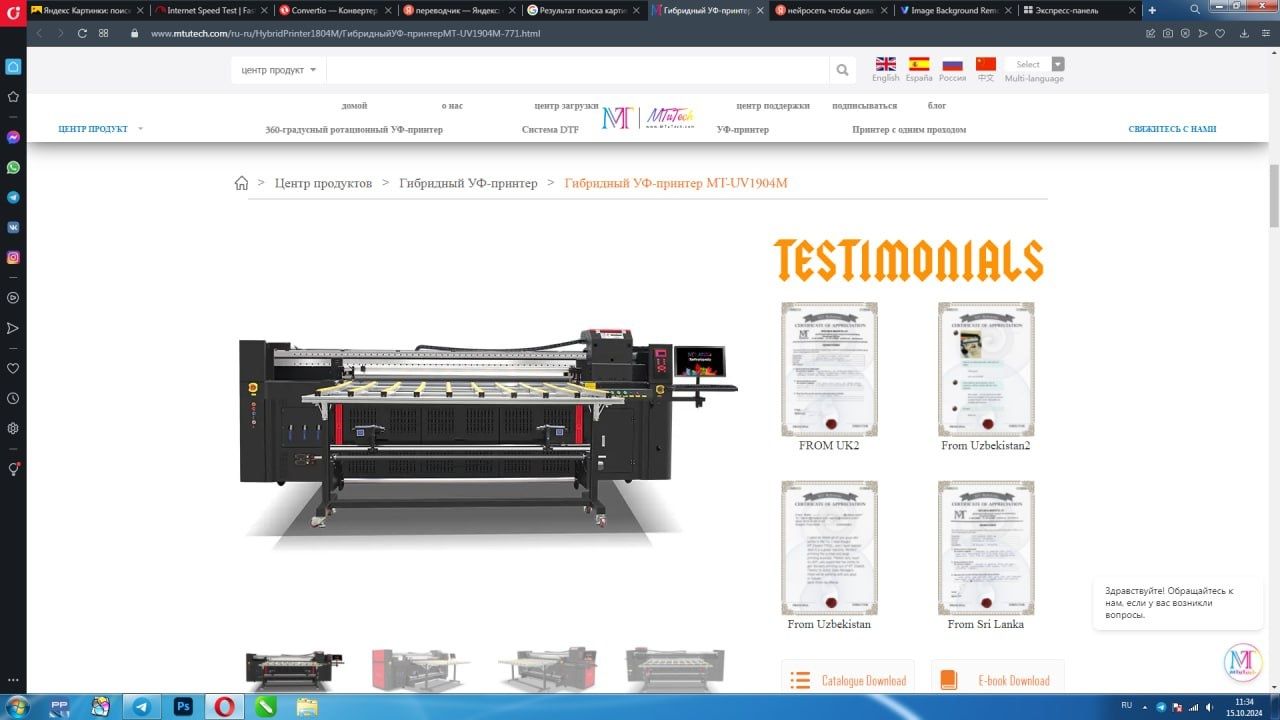Select the Chinese flag language
Screen dimensions: 1280x720
986,64
